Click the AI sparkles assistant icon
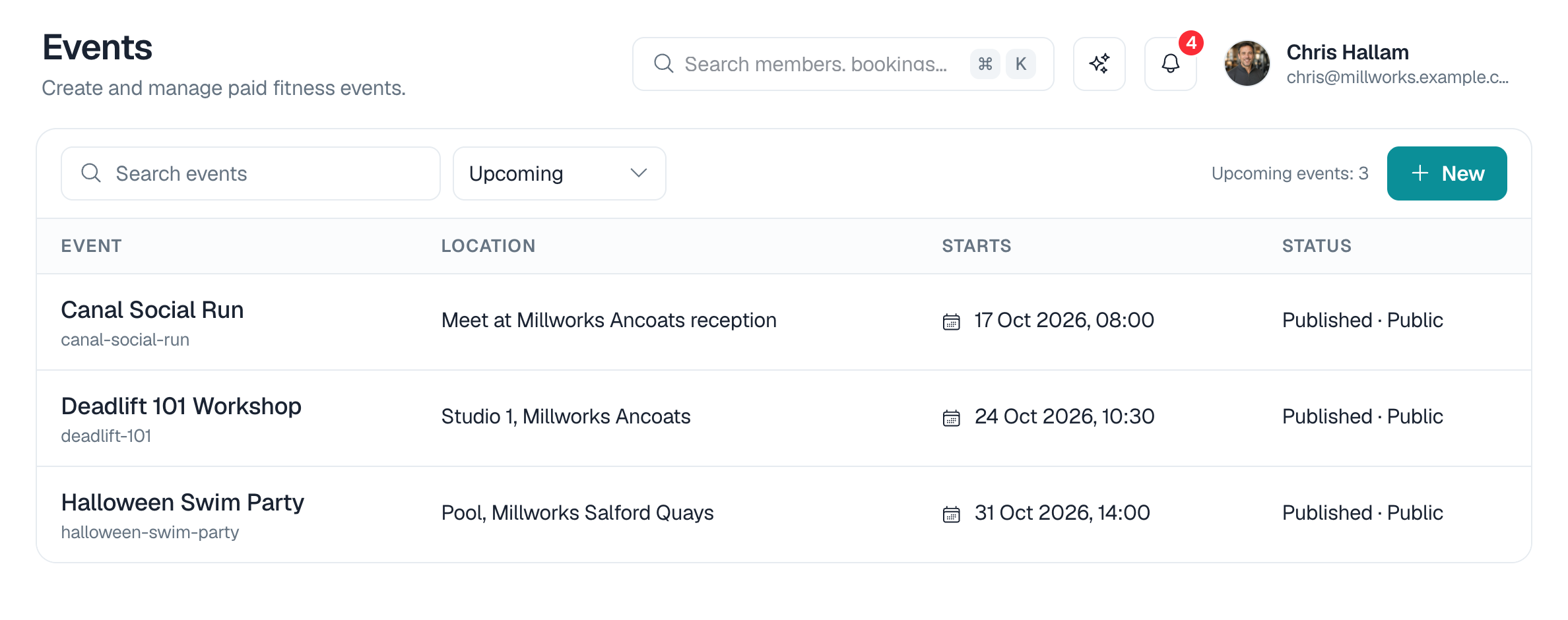Viewport: 1568px width, 620px height. tap(1099, 64)
